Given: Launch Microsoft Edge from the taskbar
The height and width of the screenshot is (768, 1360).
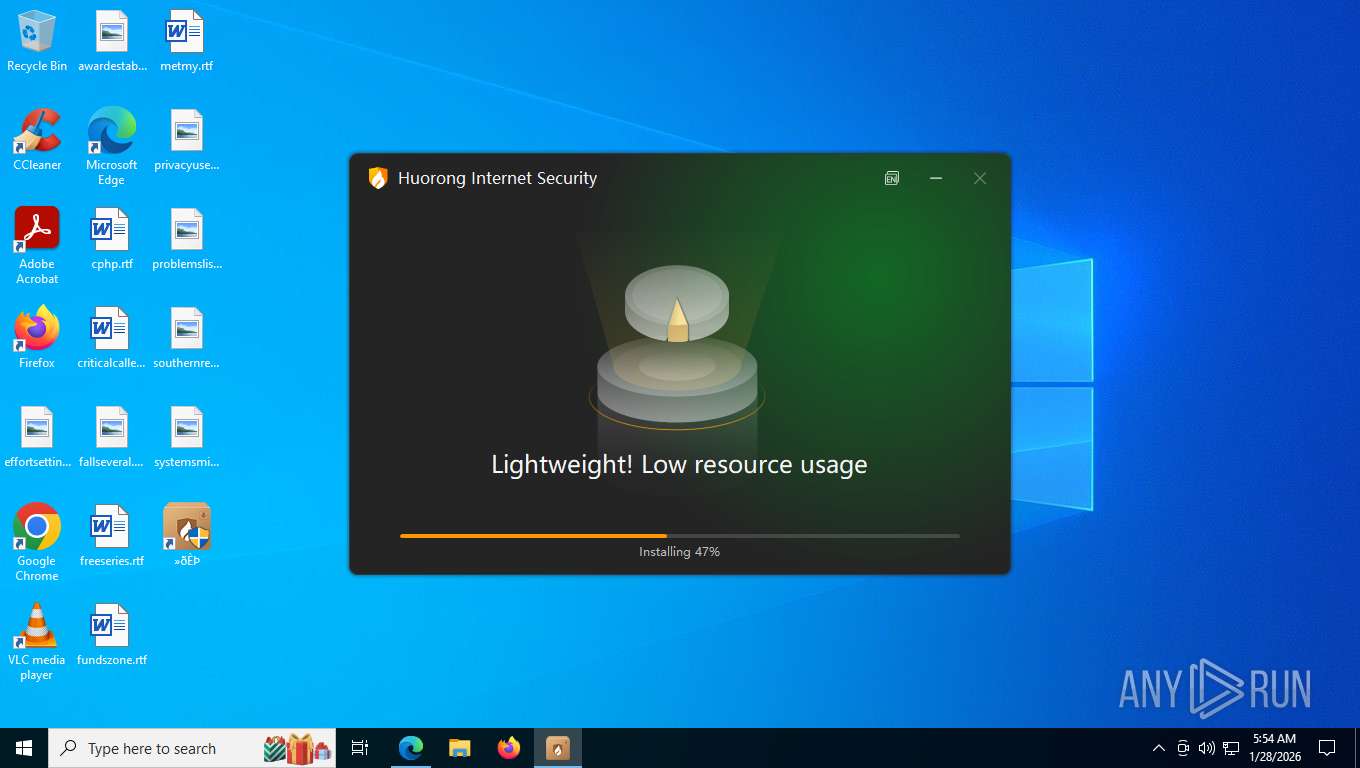Looking at the screenshot, I should point(411,748).
